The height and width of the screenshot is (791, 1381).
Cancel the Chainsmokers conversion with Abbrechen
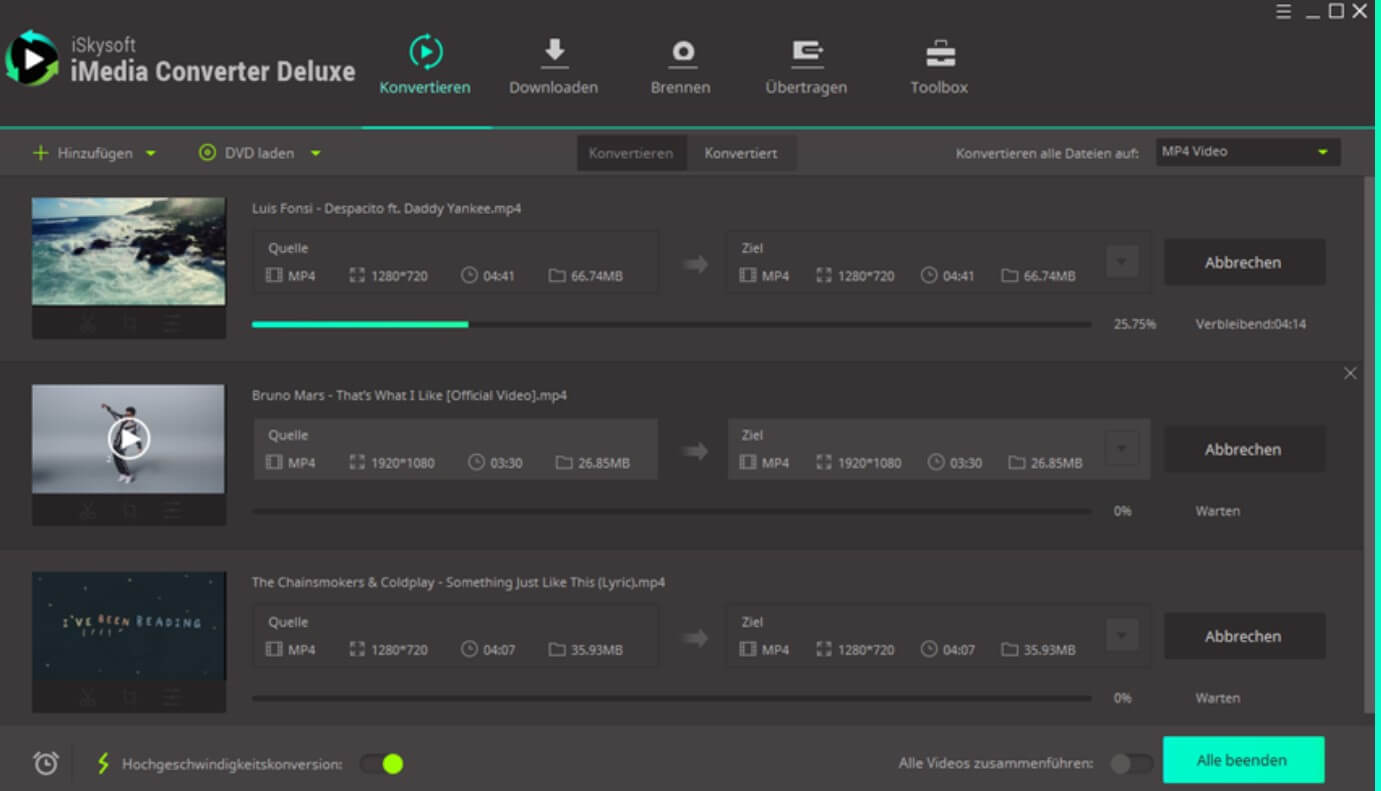[1243, 636]
